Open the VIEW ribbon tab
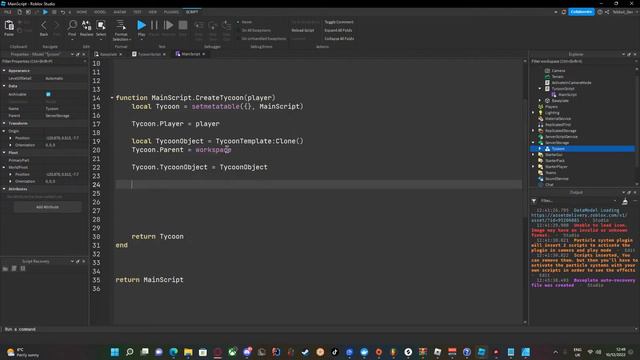Viewport: 640px width, 360px height. tap(152, 12)
